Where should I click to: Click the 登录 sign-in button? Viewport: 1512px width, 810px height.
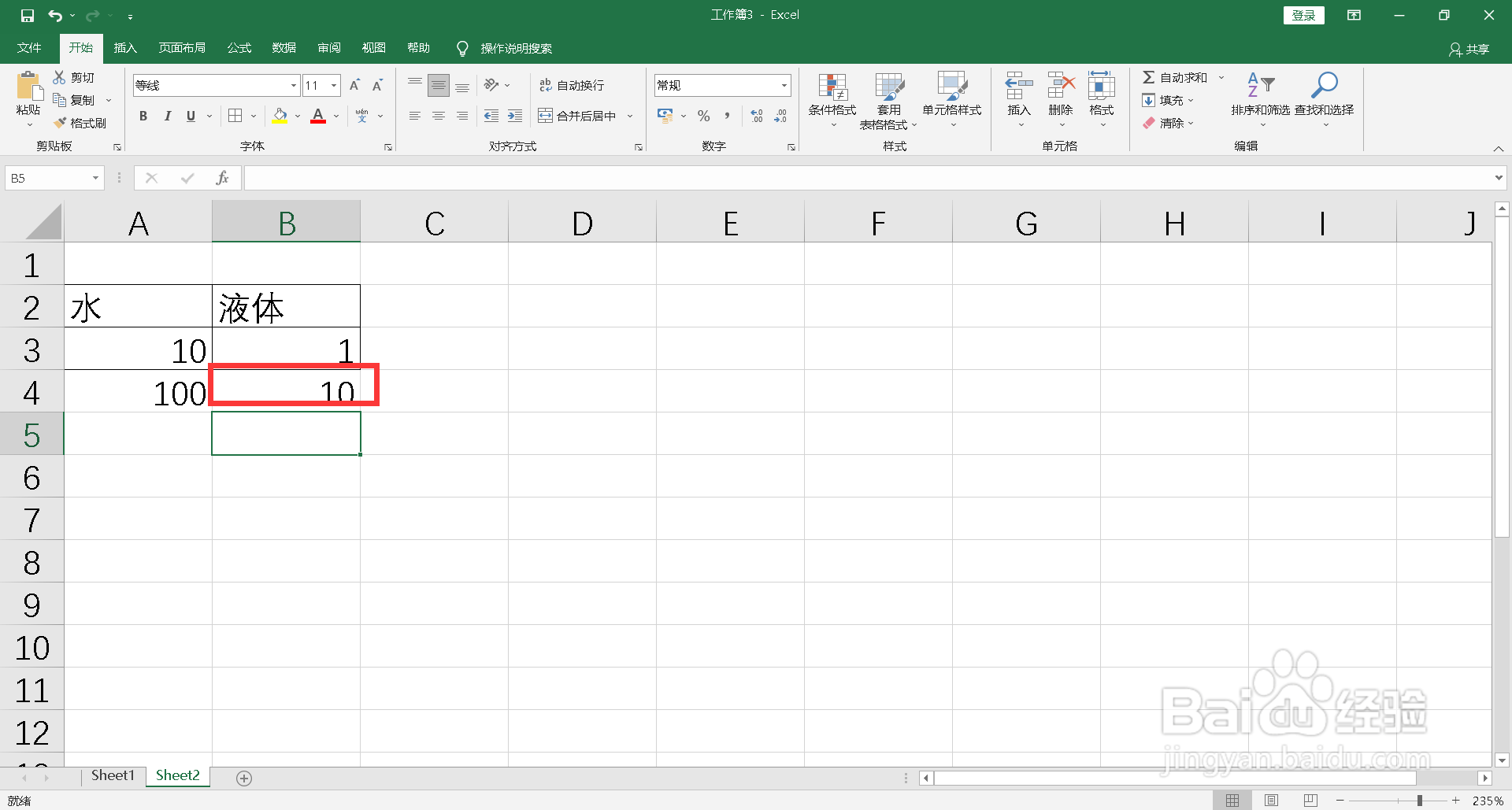(1303, 15)
